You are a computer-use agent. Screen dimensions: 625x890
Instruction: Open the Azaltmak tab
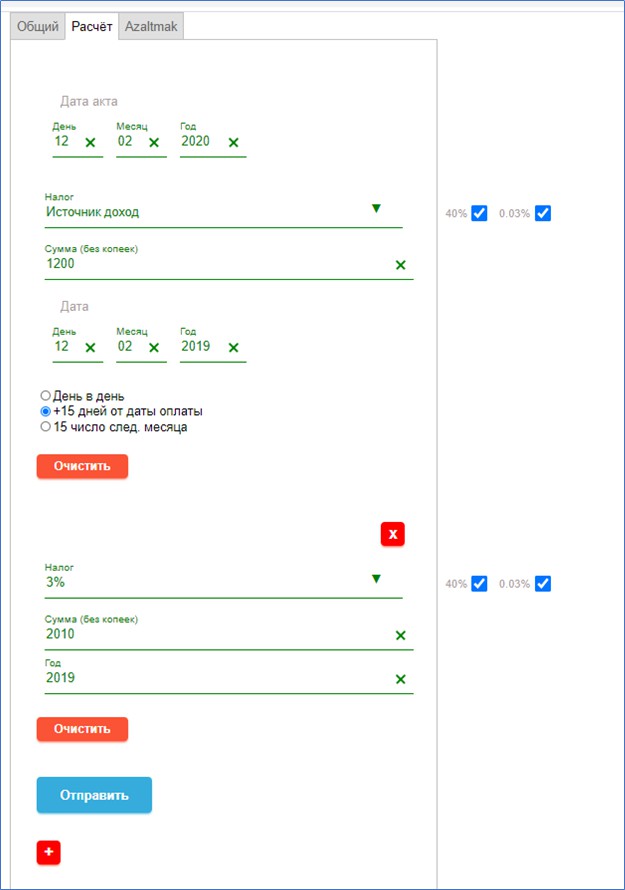[x=151, y=27]
